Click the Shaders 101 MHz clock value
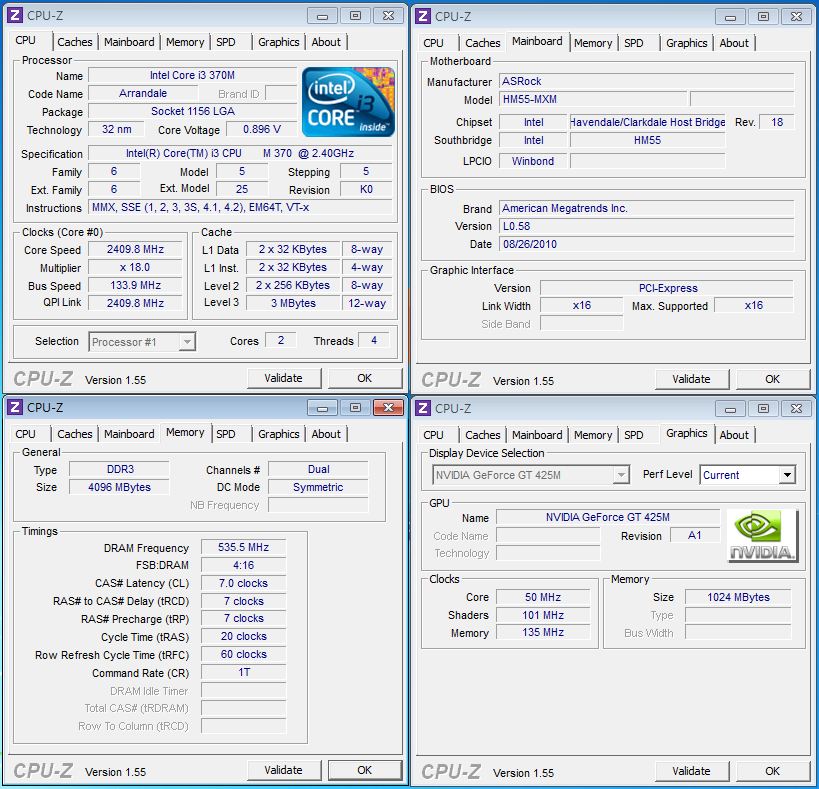The width and height of the screenshot is (819, 789). tap(543, 615)
